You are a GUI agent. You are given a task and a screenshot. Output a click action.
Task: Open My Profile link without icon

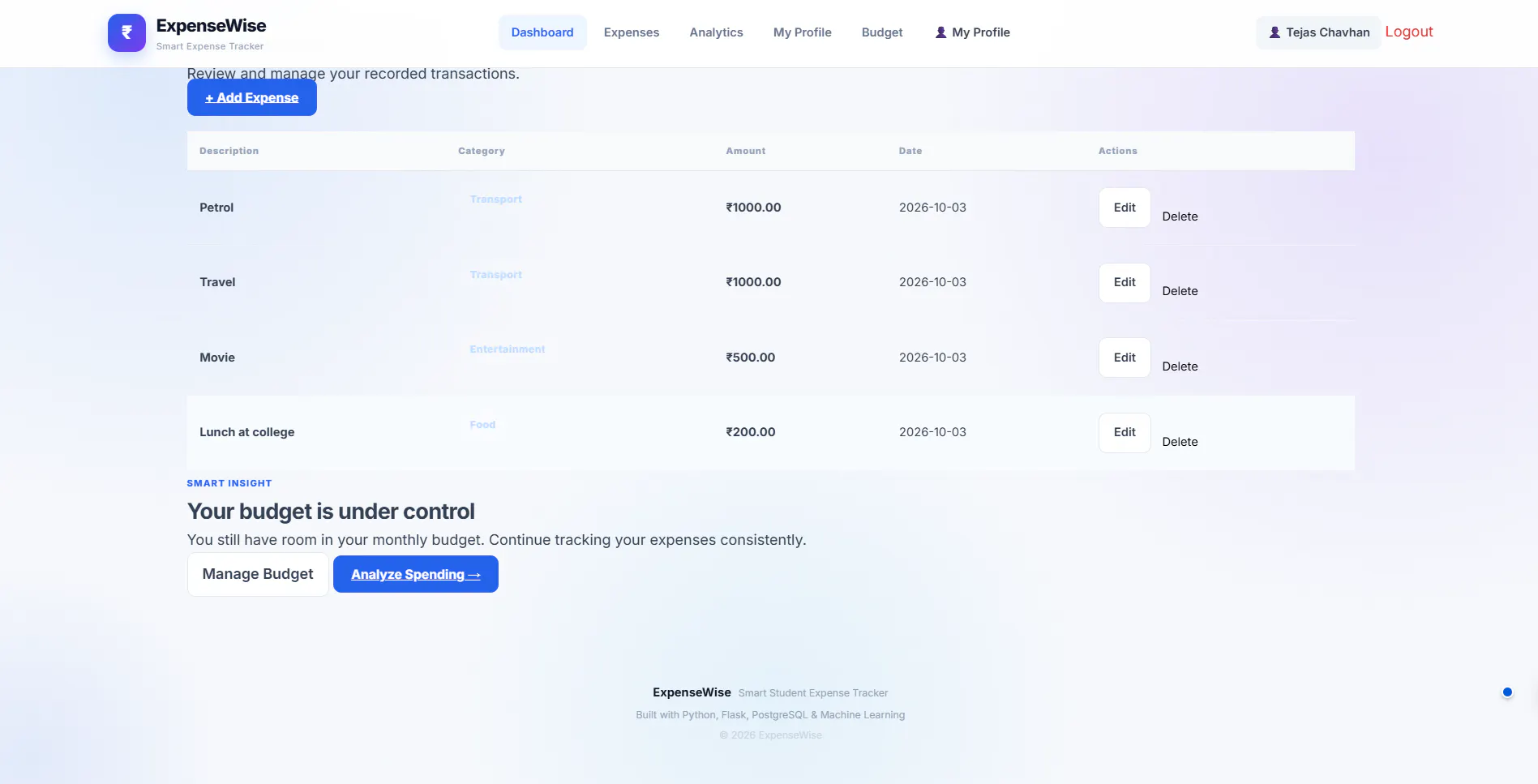point(803,32)
